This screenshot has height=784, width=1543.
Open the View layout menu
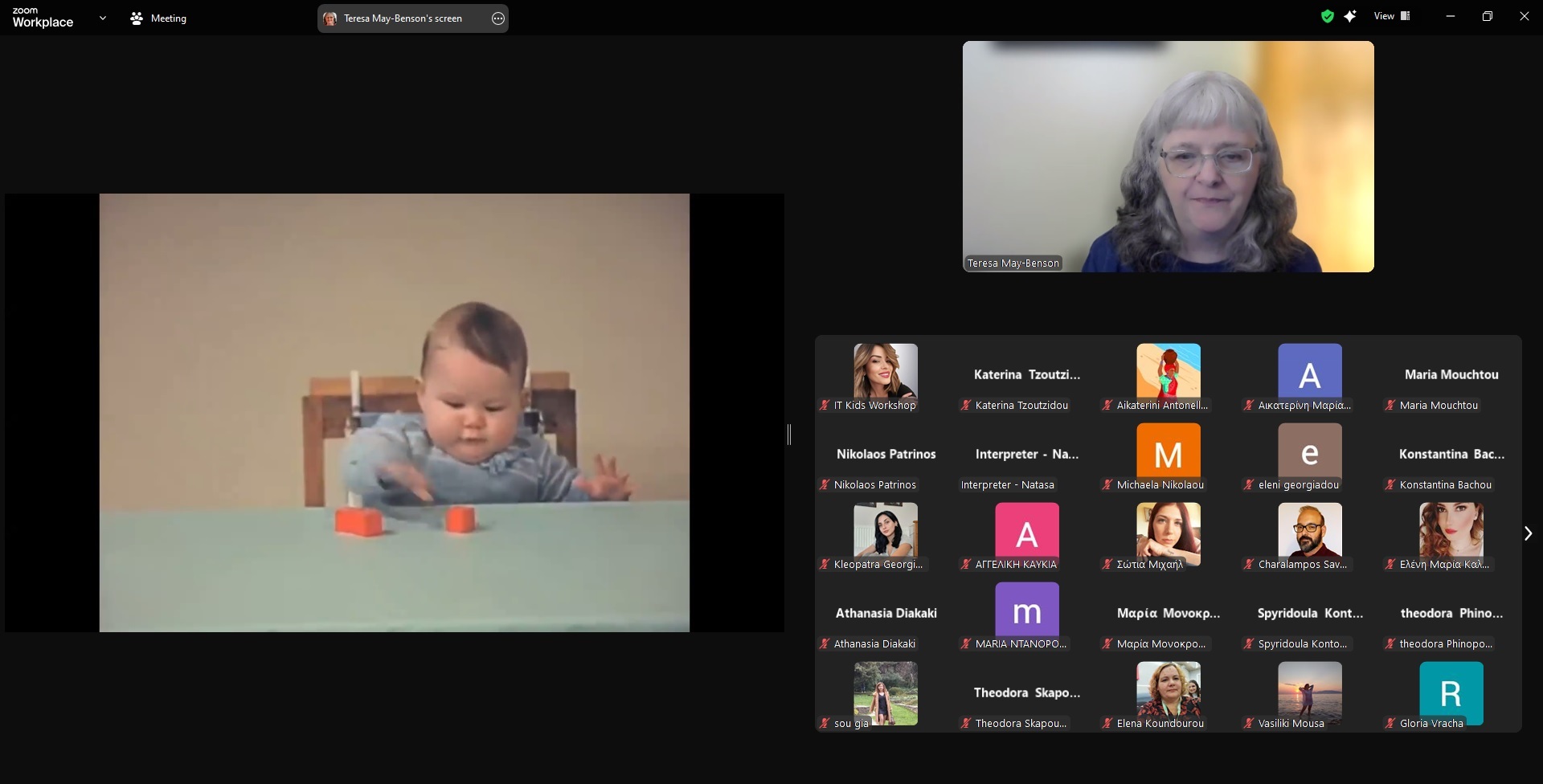tap(1392, 16)
